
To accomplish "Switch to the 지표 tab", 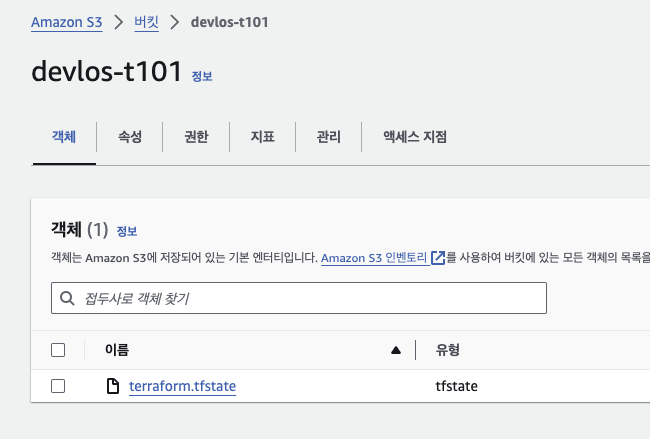I will (x=262, y=137).
